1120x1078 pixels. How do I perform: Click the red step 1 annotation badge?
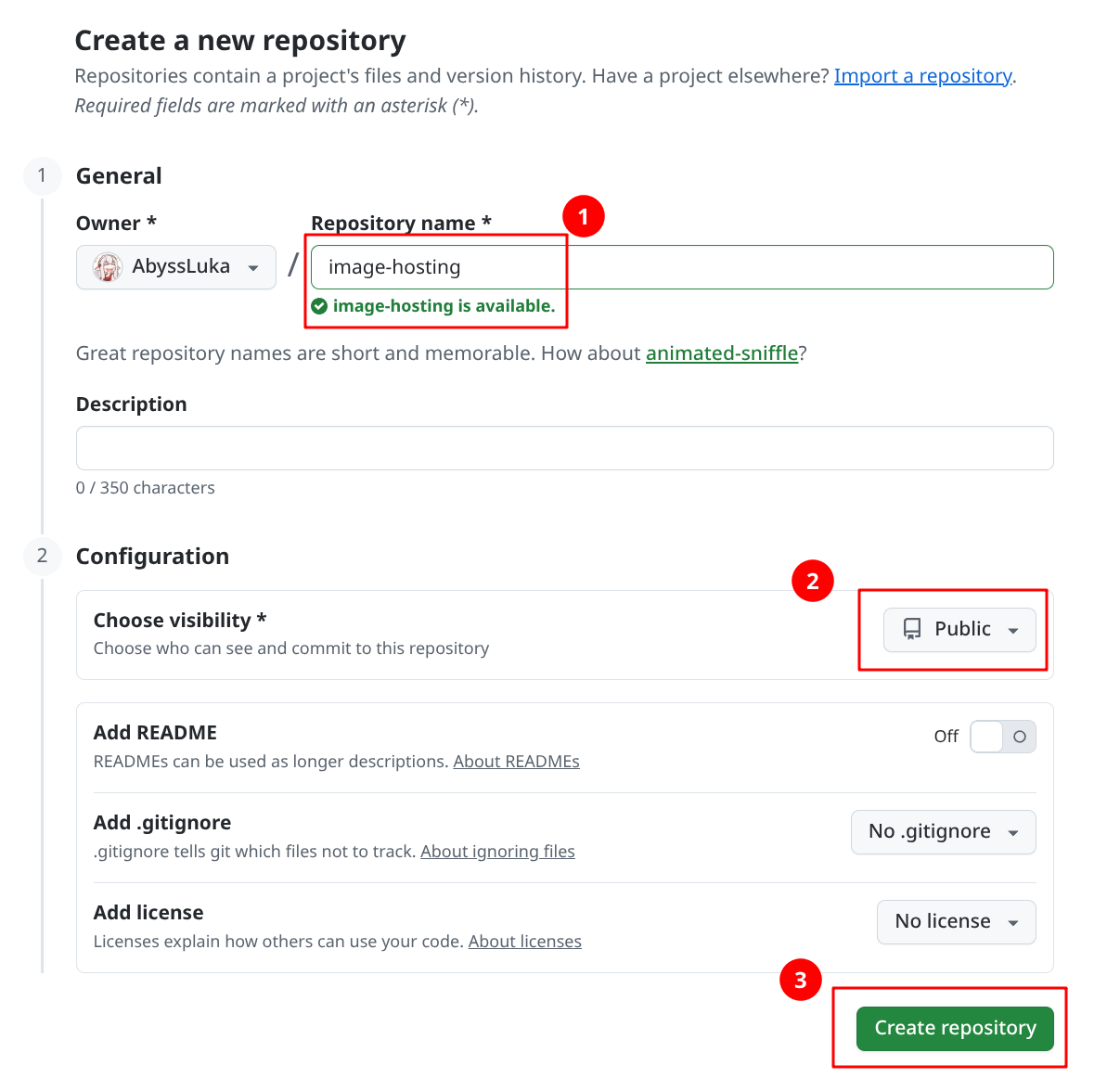click(584, 216)
